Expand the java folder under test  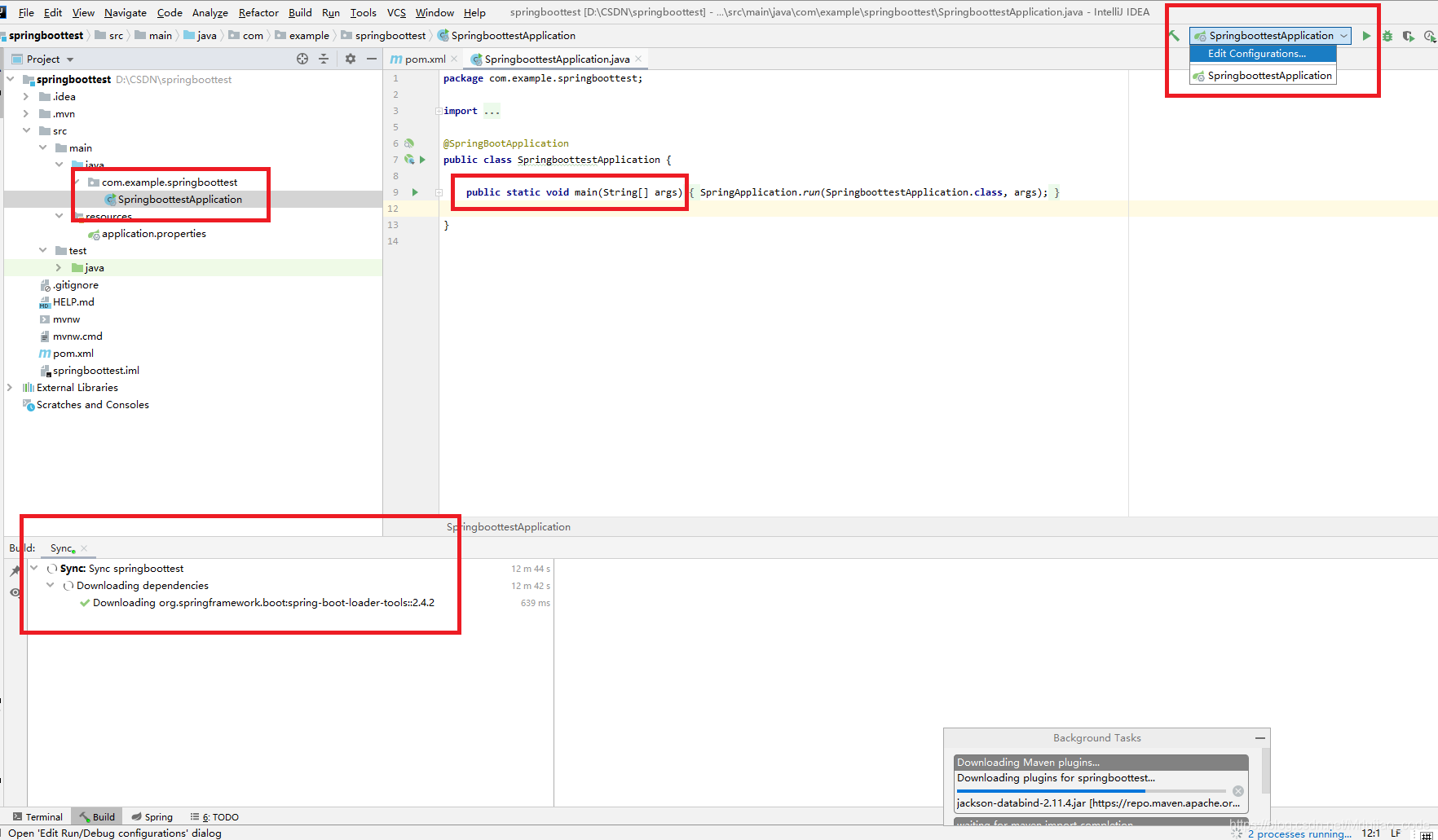point(59,267)
